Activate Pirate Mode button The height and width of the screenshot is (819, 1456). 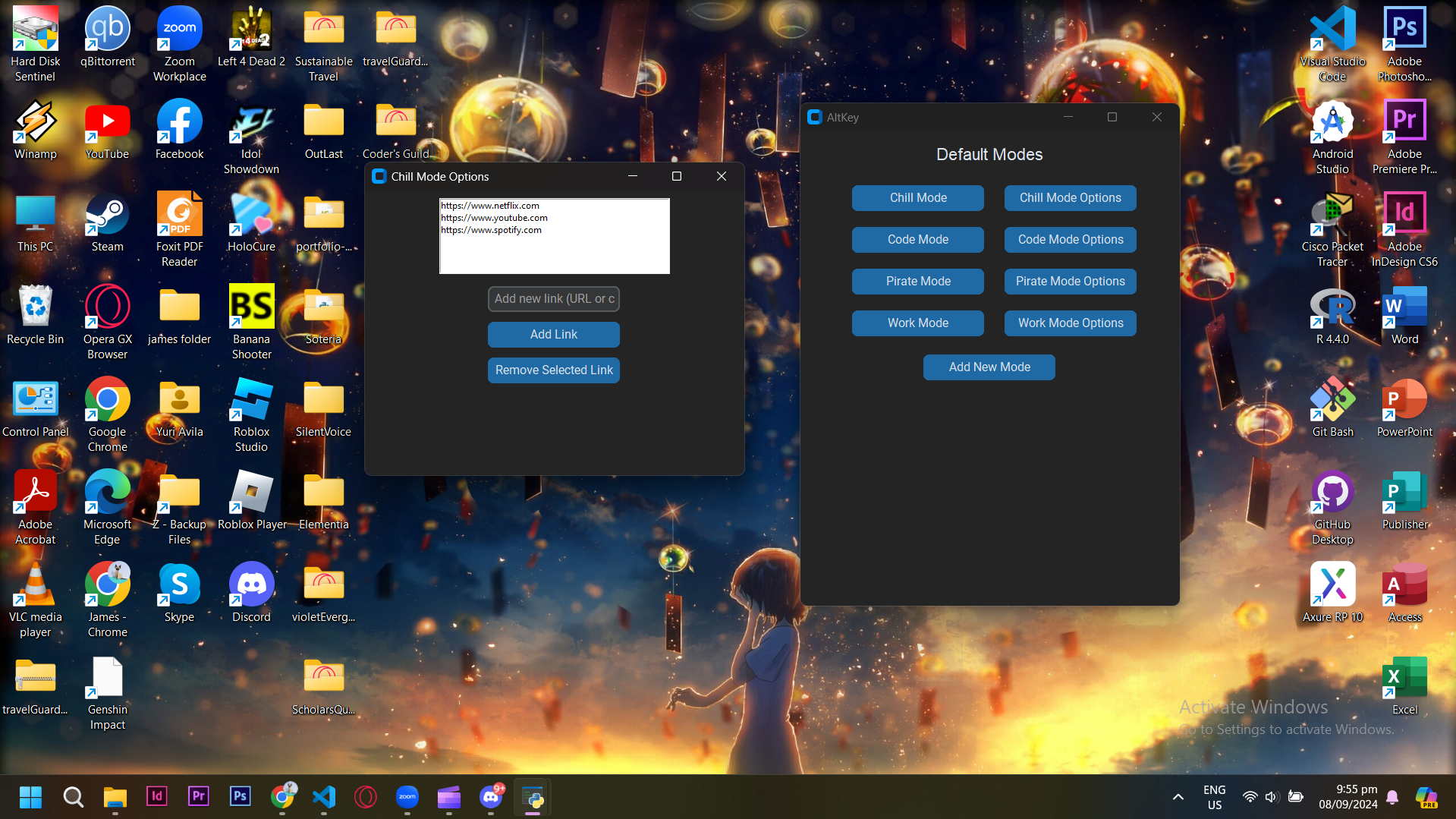[918, 282]
